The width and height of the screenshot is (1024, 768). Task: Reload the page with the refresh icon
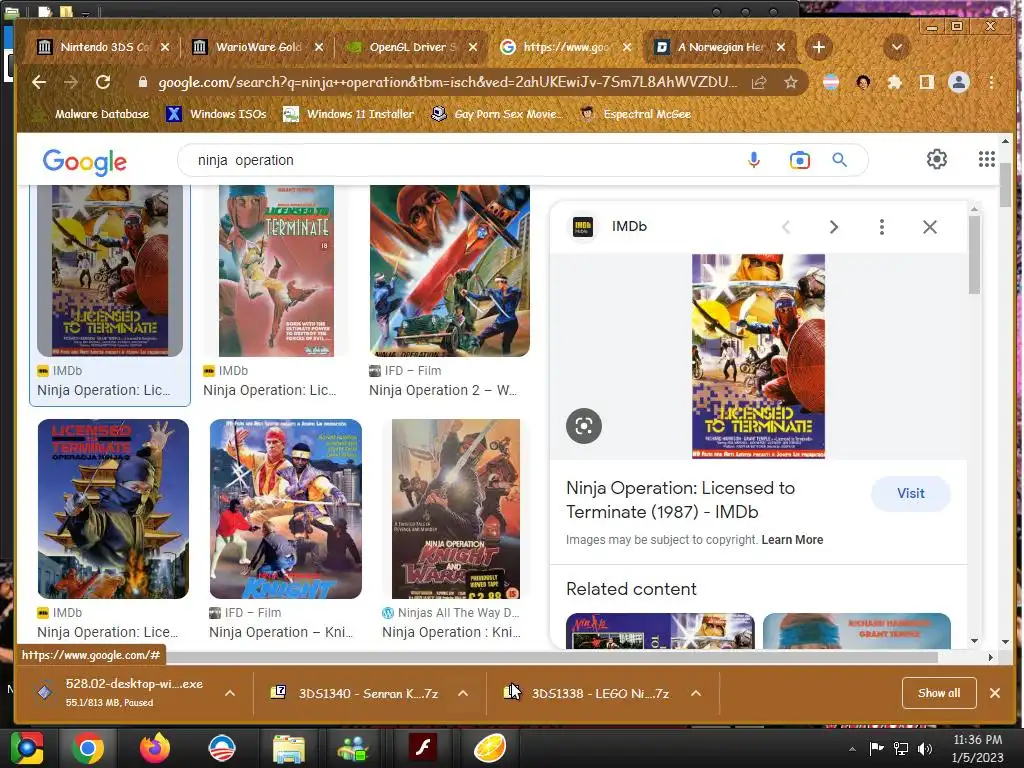coord(103,82)
